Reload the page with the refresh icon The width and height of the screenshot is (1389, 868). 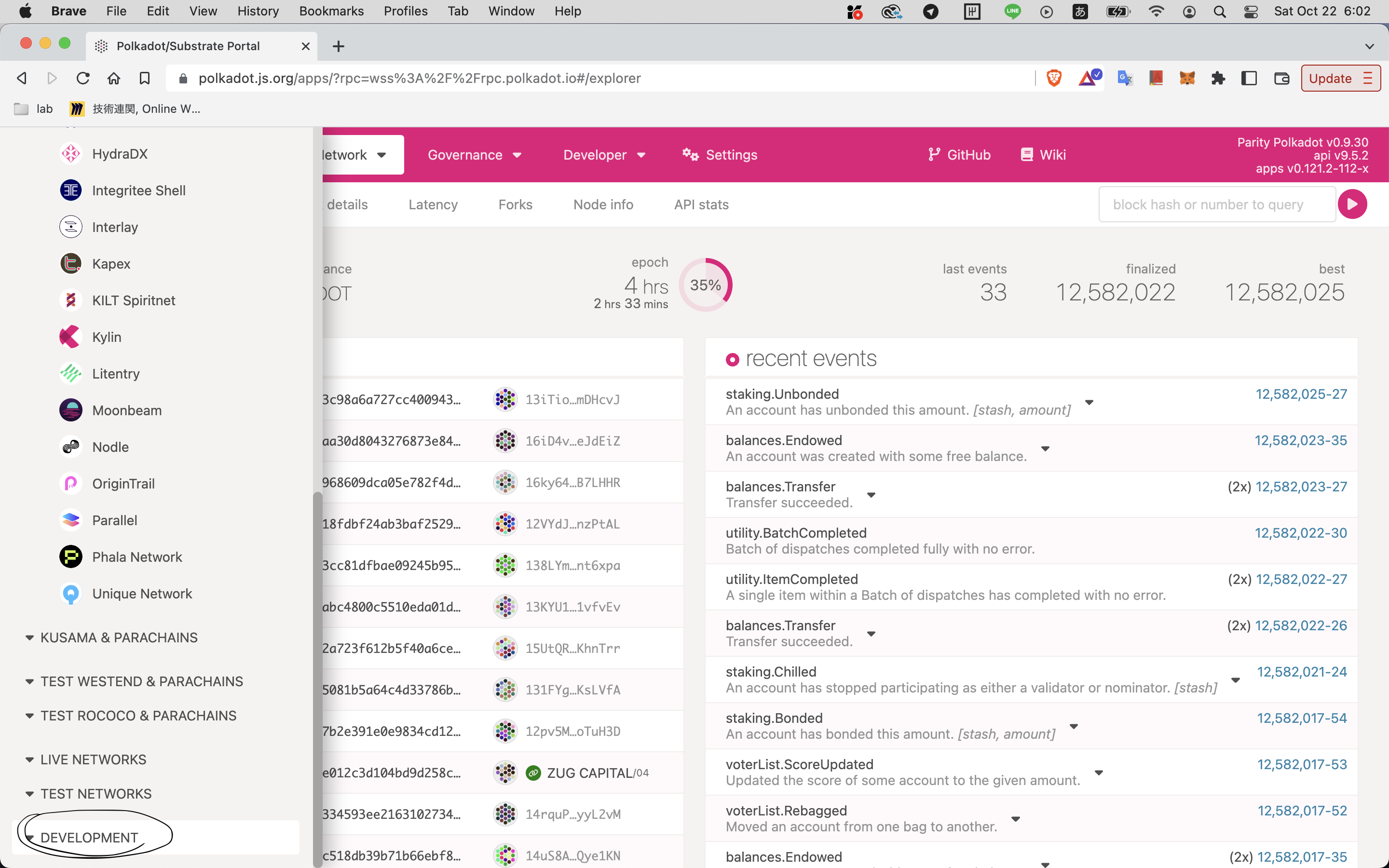tap(83, 78)
